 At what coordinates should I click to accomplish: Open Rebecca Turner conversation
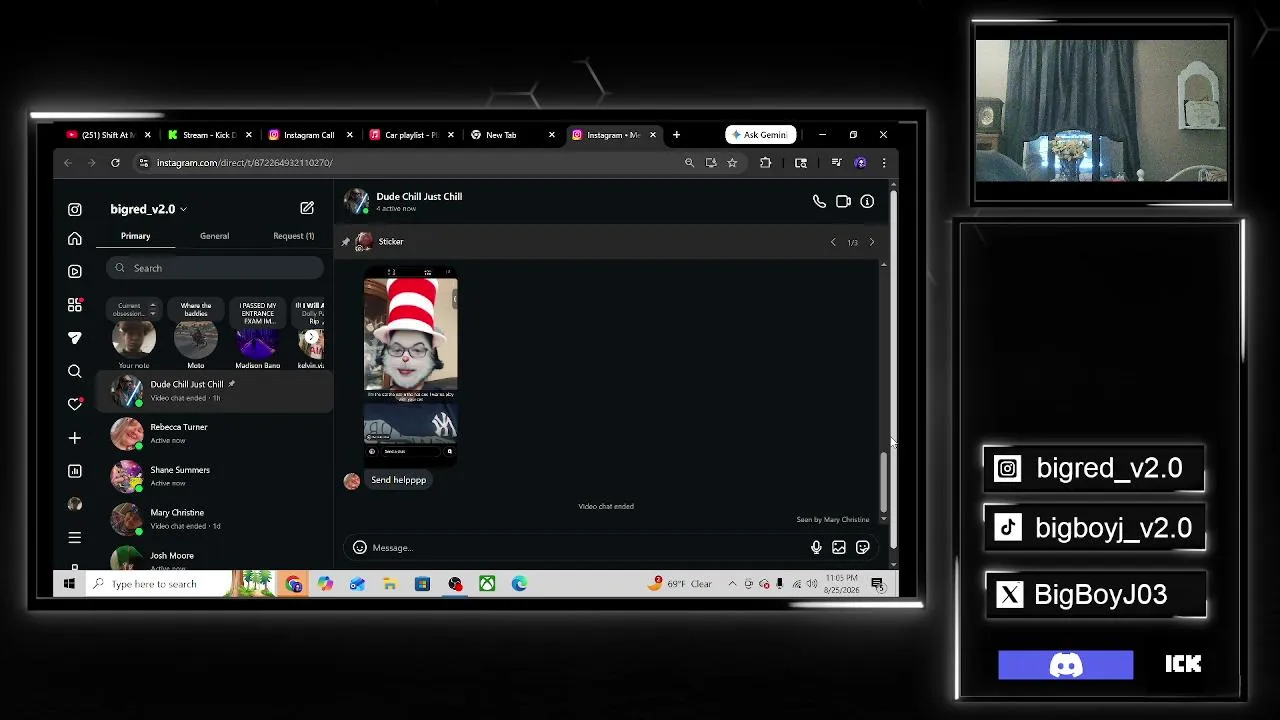click(x=214, y=433)
